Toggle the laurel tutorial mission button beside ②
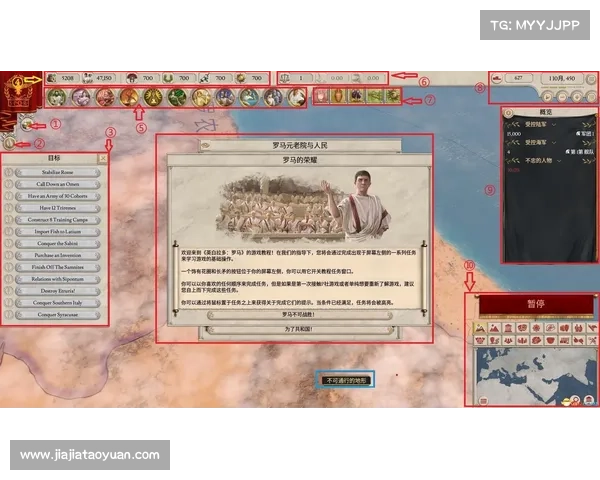The height and width of the screenshot is (480, 600). click(10, 144)
